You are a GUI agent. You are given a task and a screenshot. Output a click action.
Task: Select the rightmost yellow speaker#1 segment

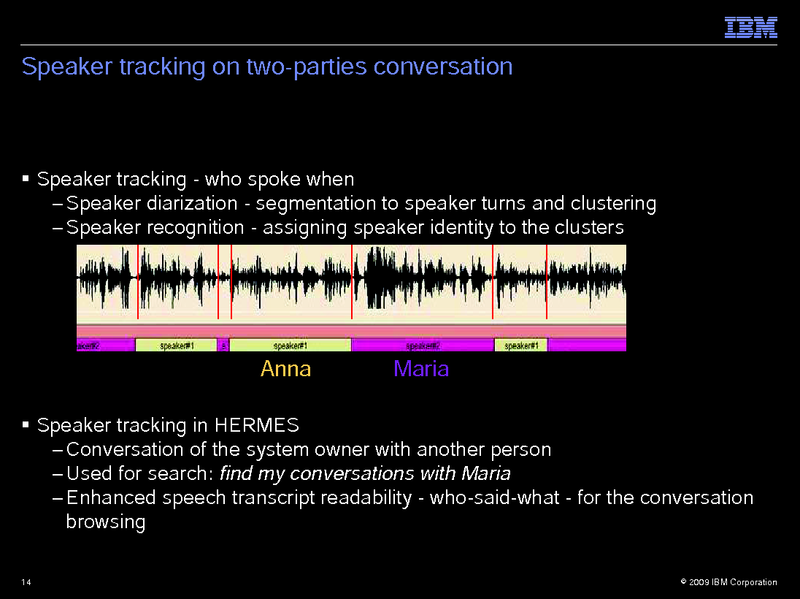521,345
